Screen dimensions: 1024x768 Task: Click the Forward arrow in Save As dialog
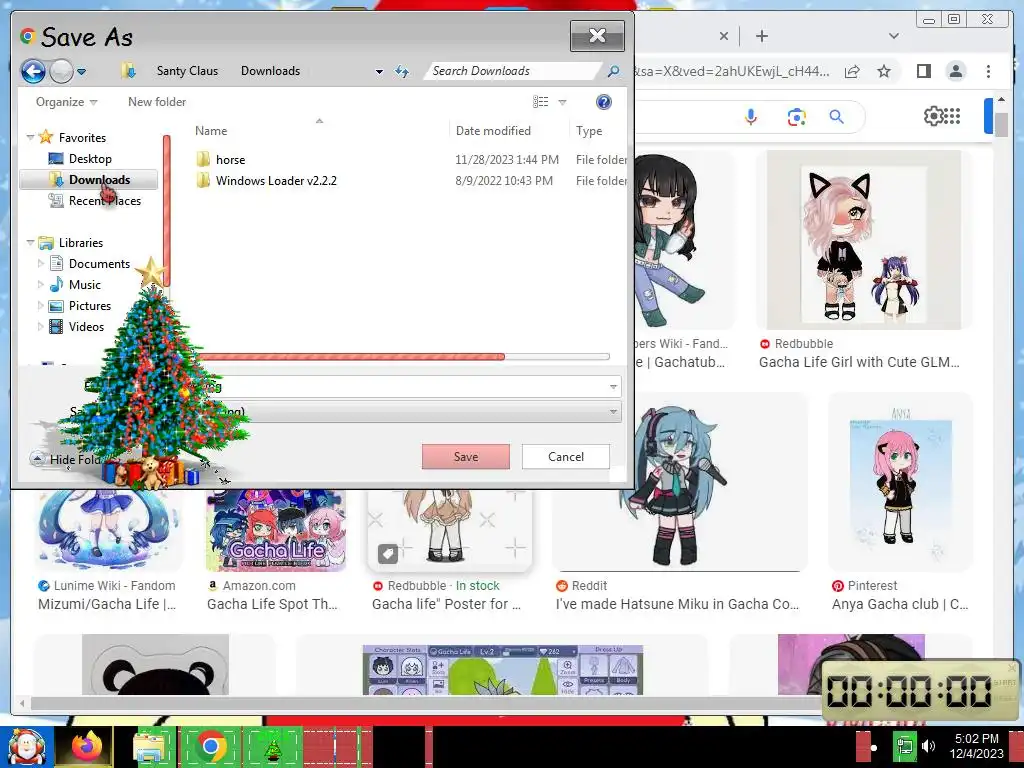(61, 71)
